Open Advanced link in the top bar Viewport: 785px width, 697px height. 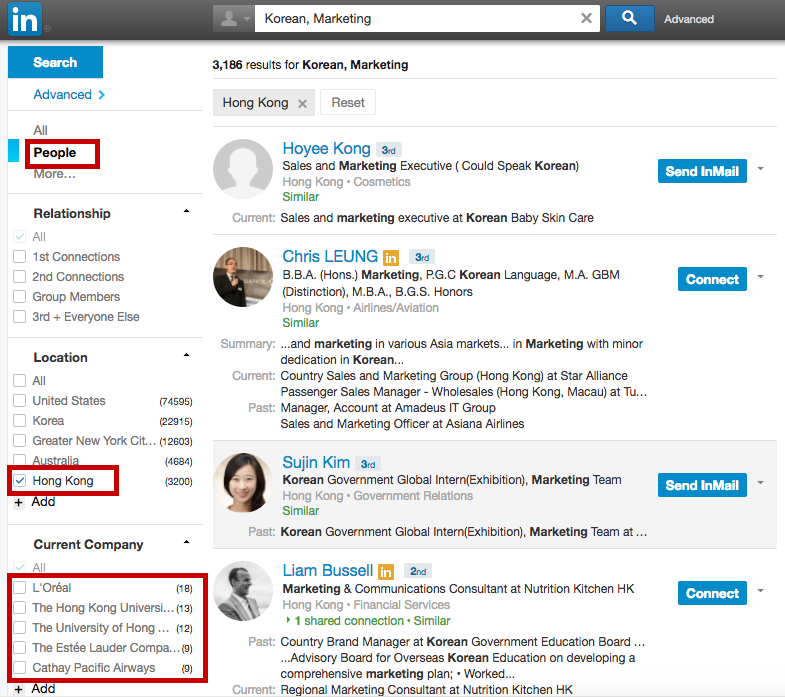(x=689, y=19)
